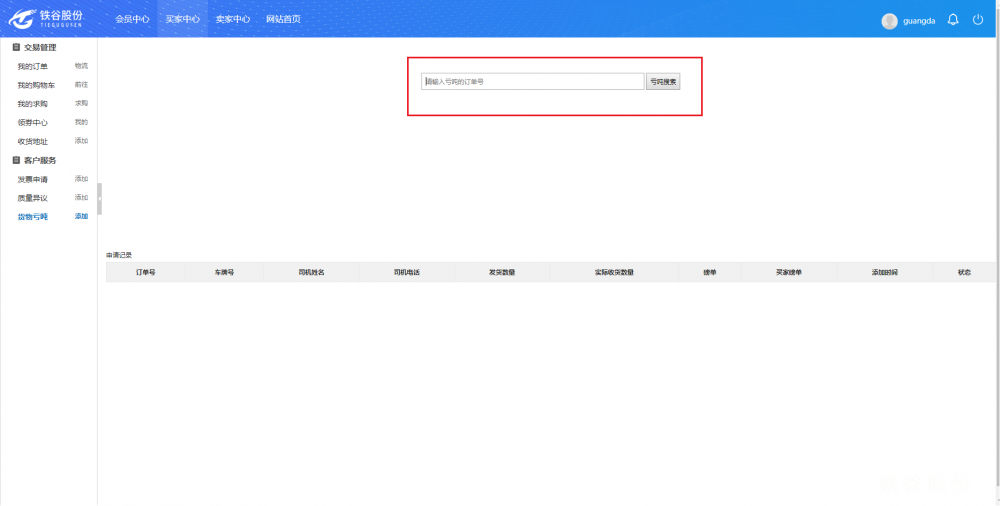Switch to the 买家中心 tab

pos(182,19)
